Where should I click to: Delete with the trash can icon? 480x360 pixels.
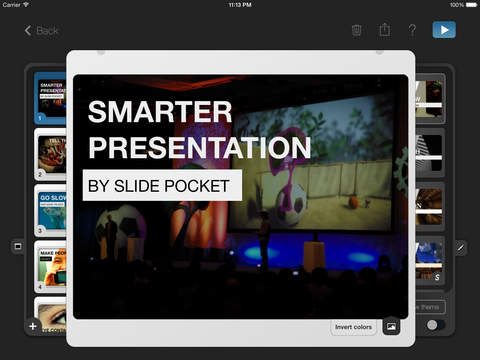click(x=356, y=30)
